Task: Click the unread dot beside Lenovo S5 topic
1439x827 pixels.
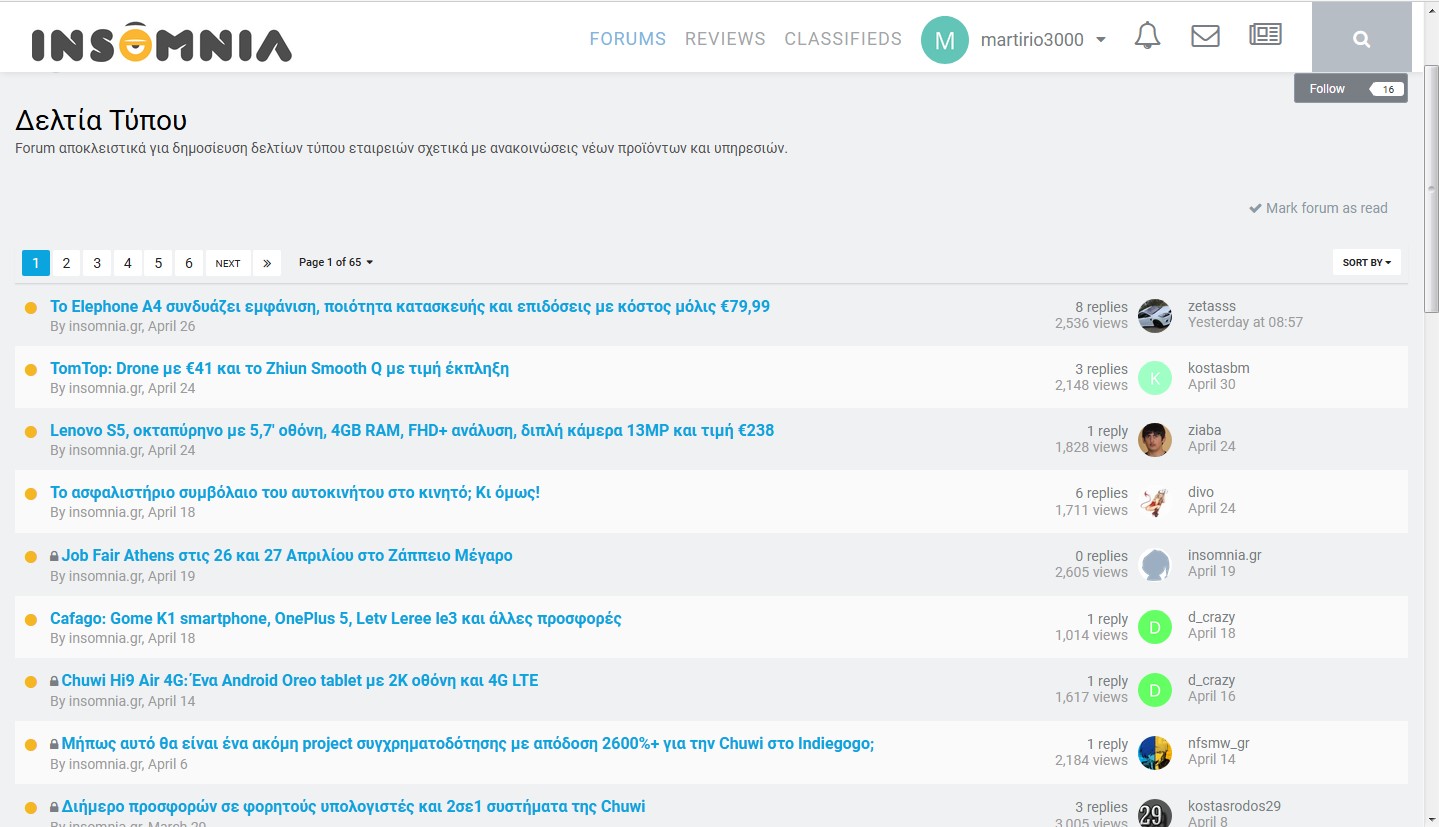Action: [x=31, y=432]
